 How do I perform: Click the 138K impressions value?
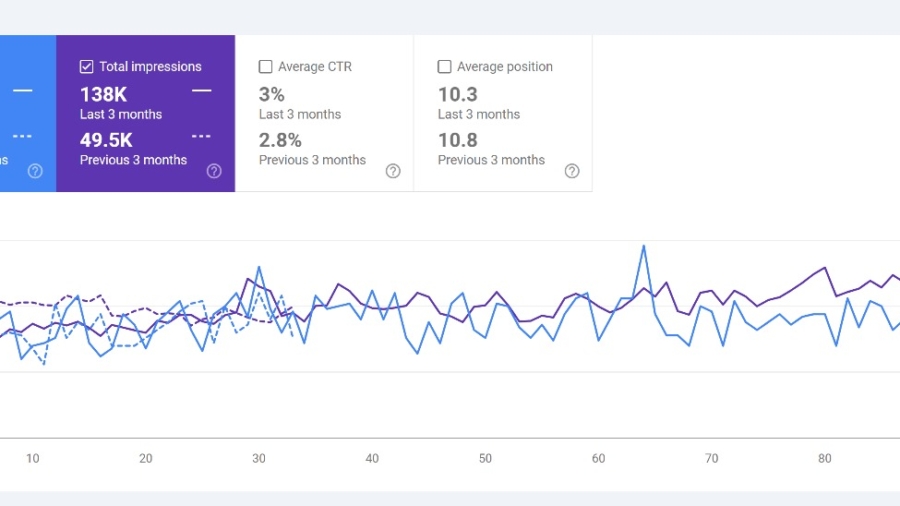pyautogui.click(x=103, y=95)
